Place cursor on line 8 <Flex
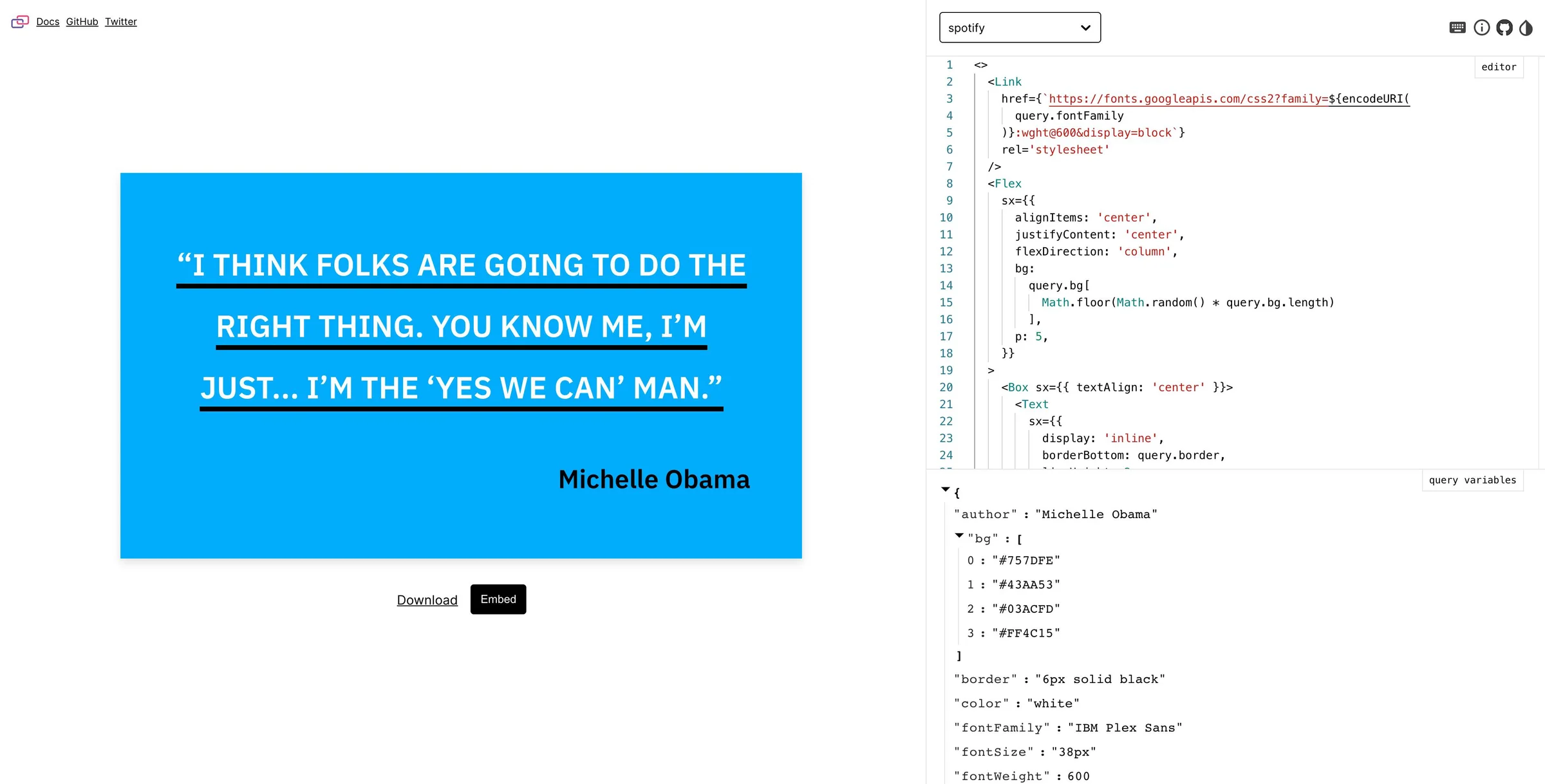Image resolution: width=1545 pixels, height=784 pixels. pyautogui.click(x=1004, y=183)
